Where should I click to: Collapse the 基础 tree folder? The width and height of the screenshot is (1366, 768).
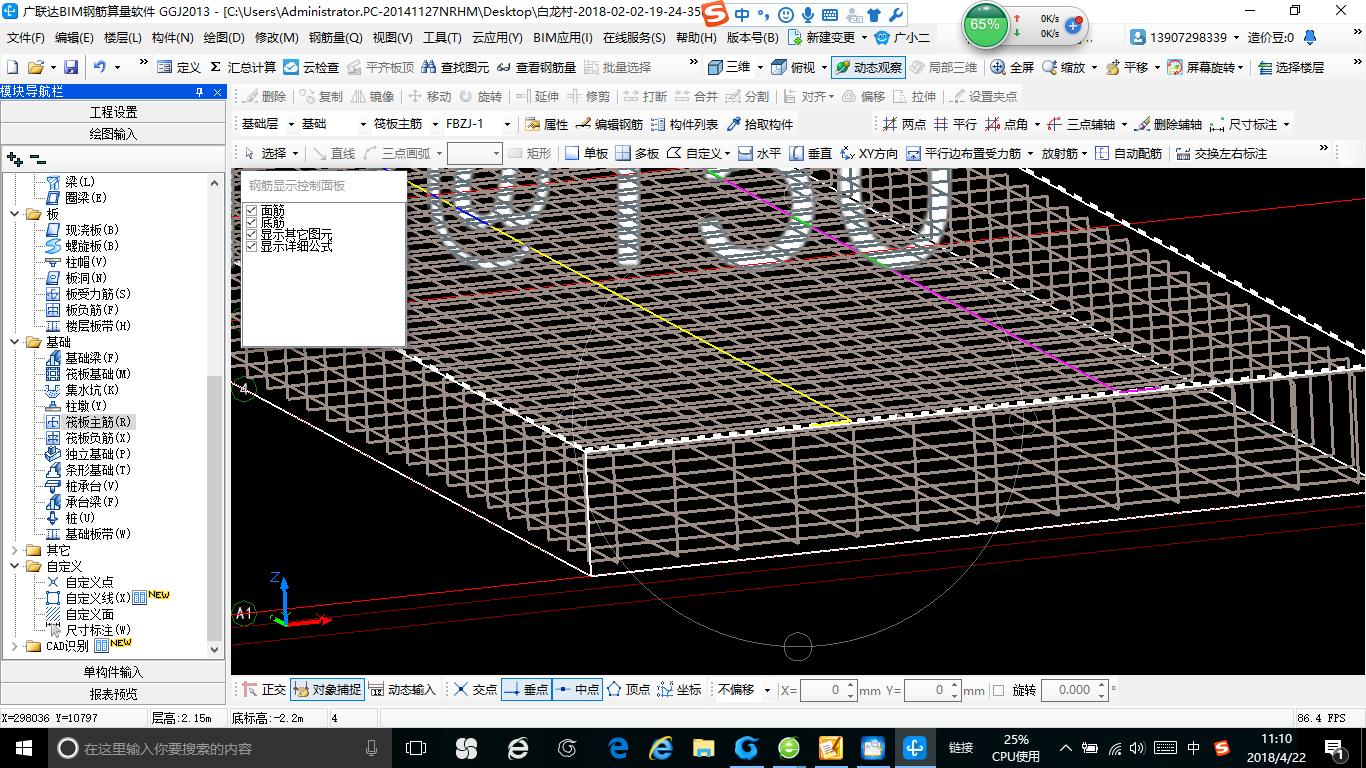click(13, 342)
